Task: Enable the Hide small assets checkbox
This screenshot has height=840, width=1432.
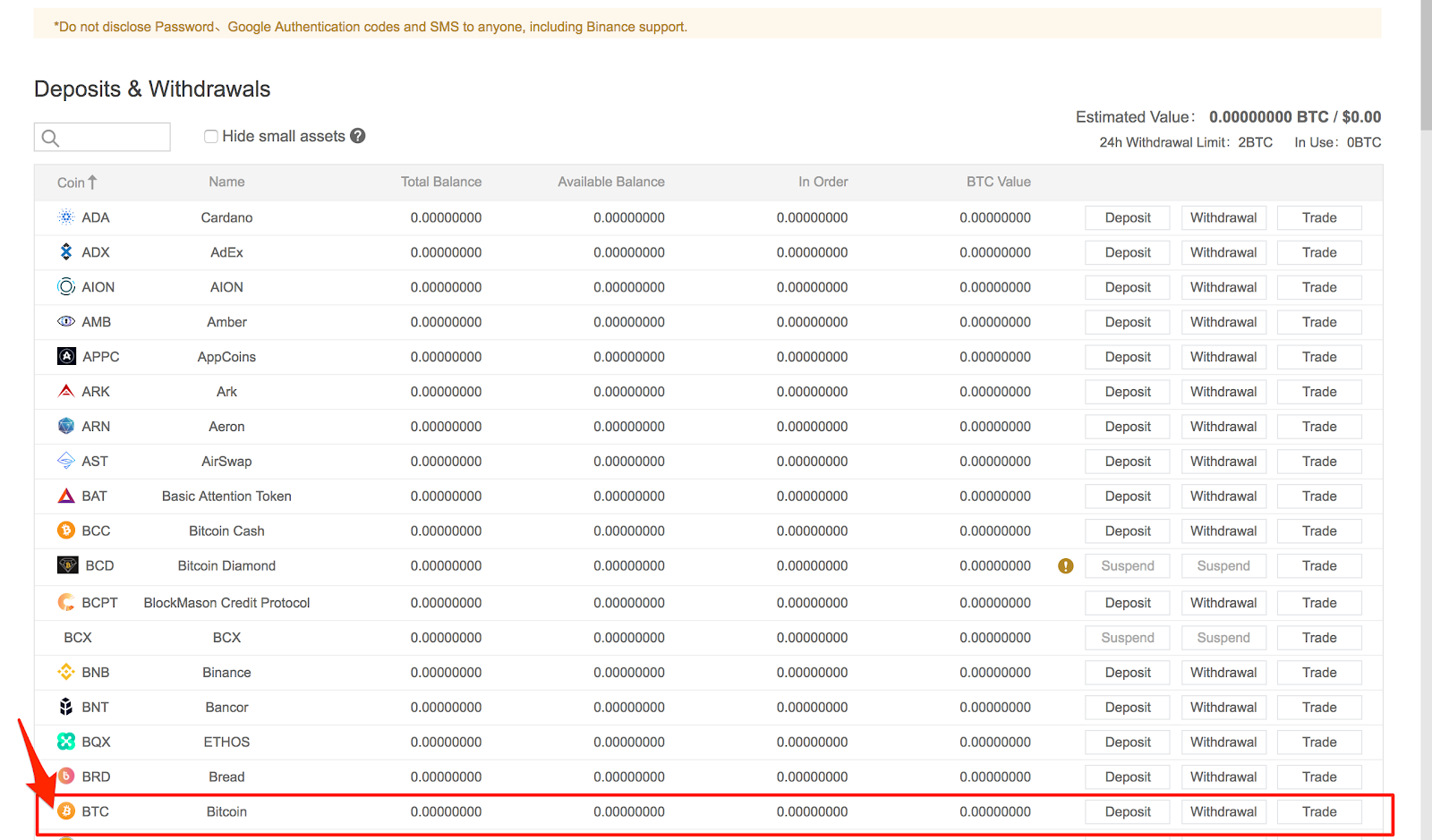Action: coord(211,137)
